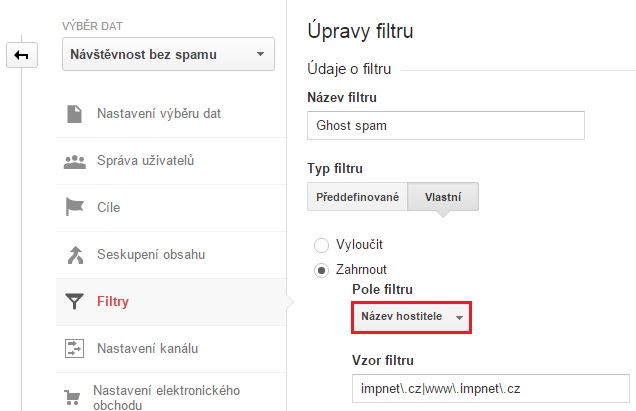Image resolution: width=636 pixels, height=411 pixels.
Task: Open the Název hostitele filter field dropdown
Action: click(x=411, y=317)
